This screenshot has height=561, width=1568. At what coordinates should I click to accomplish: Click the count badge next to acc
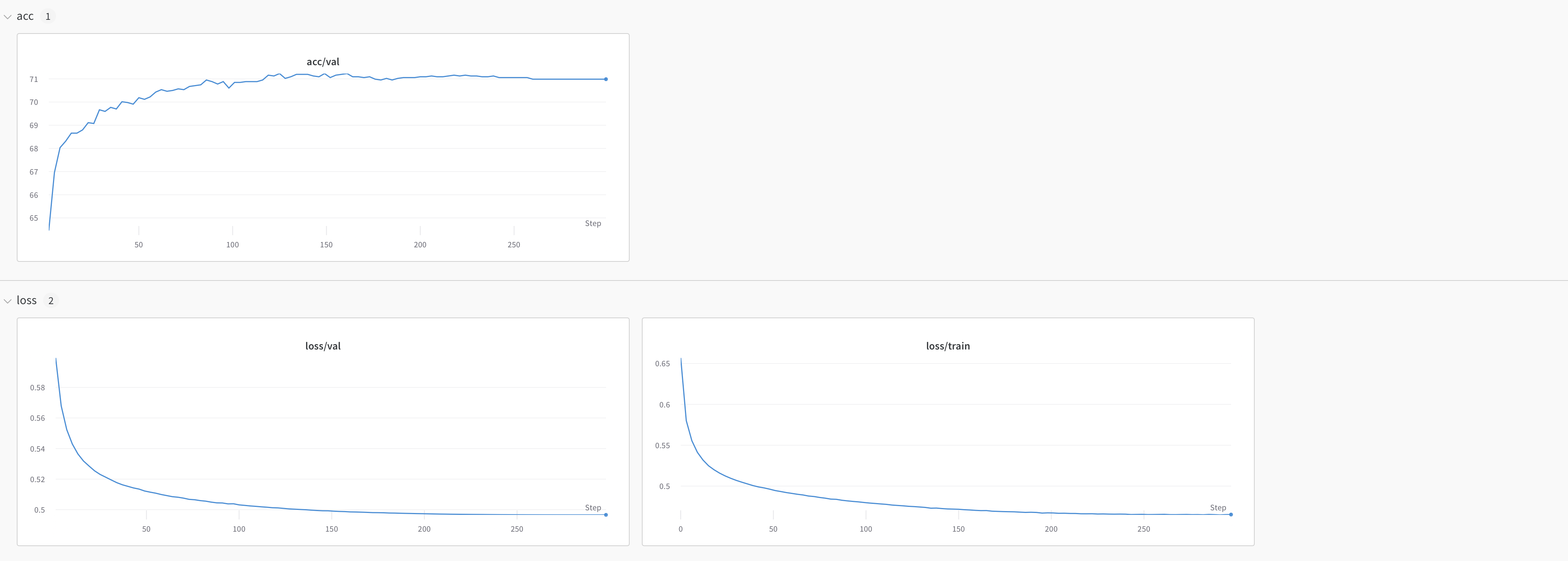click(48, 16)
